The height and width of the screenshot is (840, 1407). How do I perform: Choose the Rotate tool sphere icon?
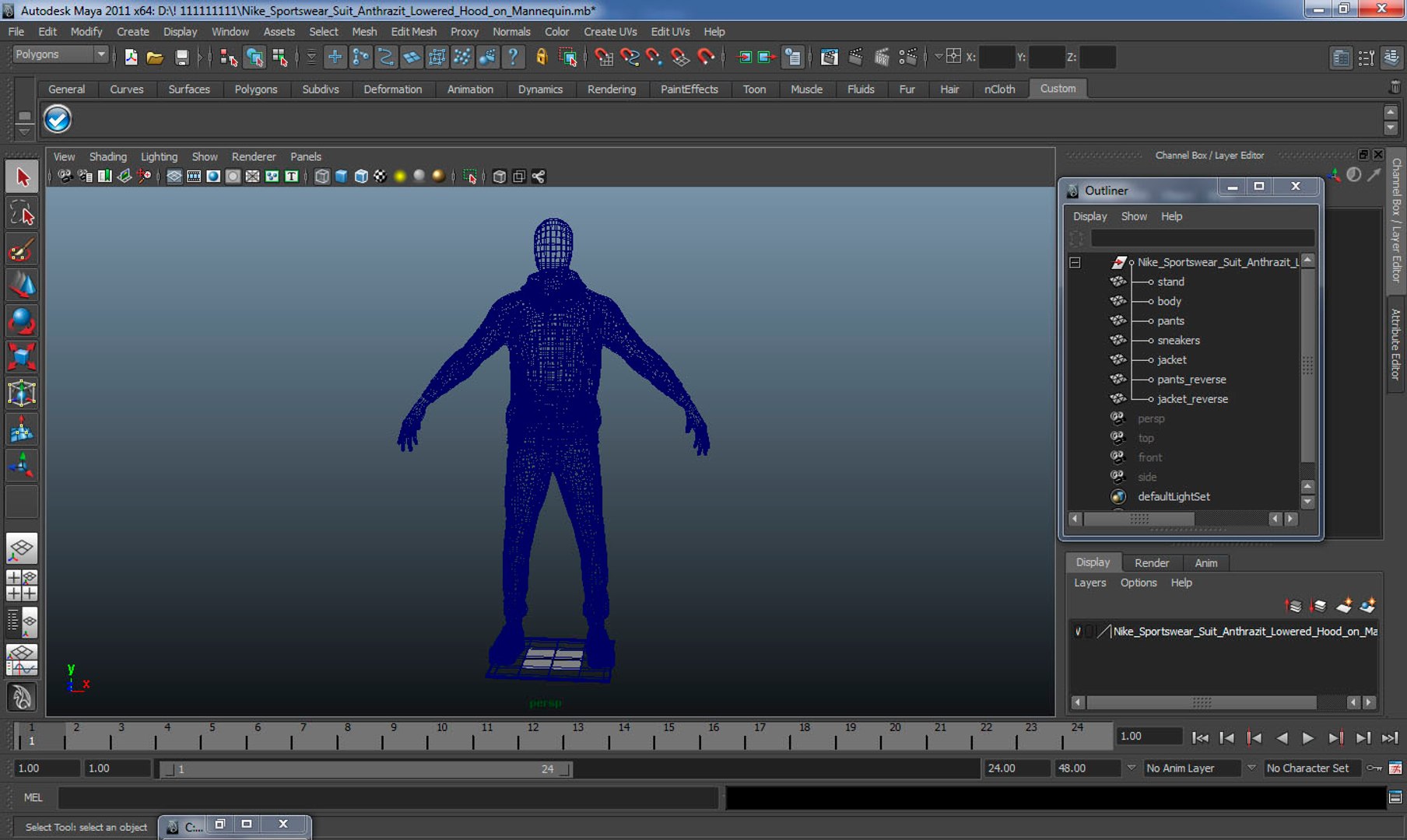22,321
